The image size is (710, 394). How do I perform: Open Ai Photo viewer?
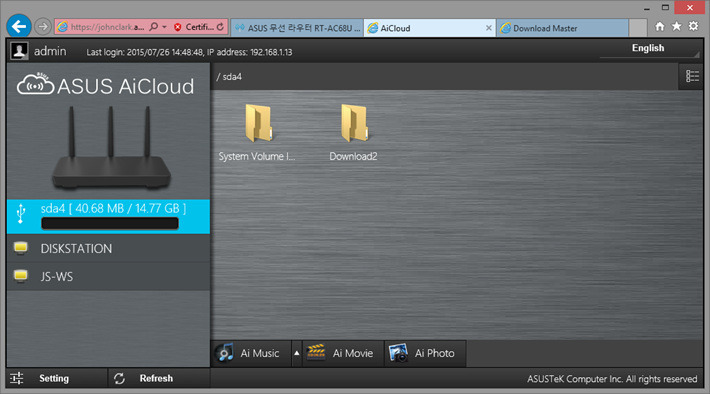pos(425,353)
